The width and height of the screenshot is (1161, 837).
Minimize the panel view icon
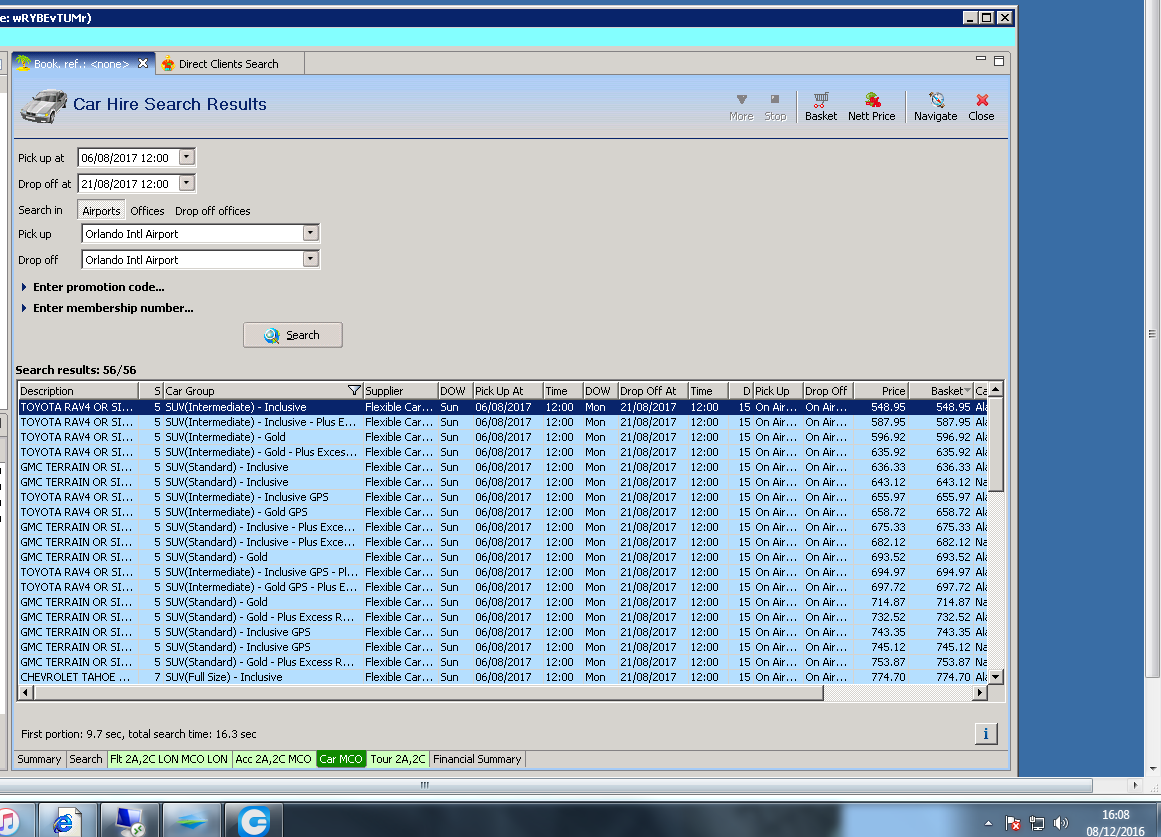(980, 59)
